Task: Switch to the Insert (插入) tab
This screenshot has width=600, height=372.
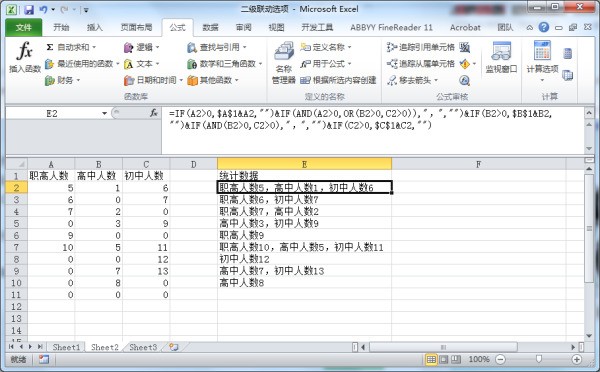Action: [95, 27]
